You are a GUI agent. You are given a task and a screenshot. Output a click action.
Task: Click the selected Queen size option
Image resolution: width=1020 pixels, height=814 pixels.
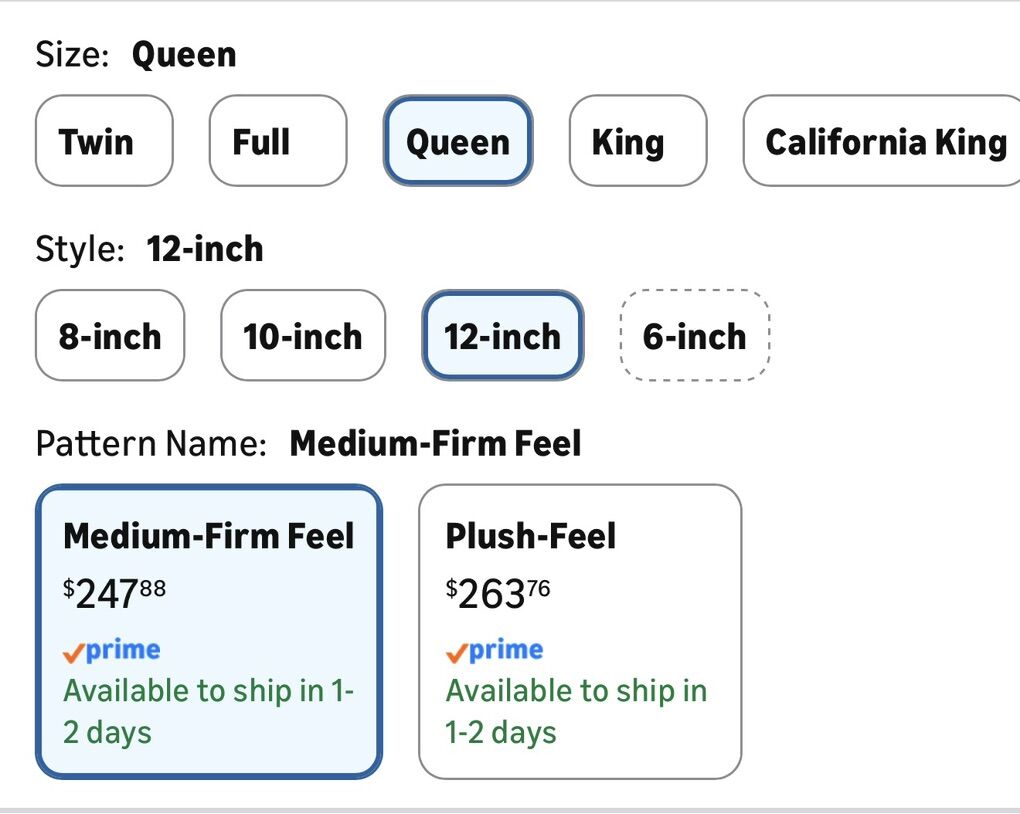[x=458, y=141]
